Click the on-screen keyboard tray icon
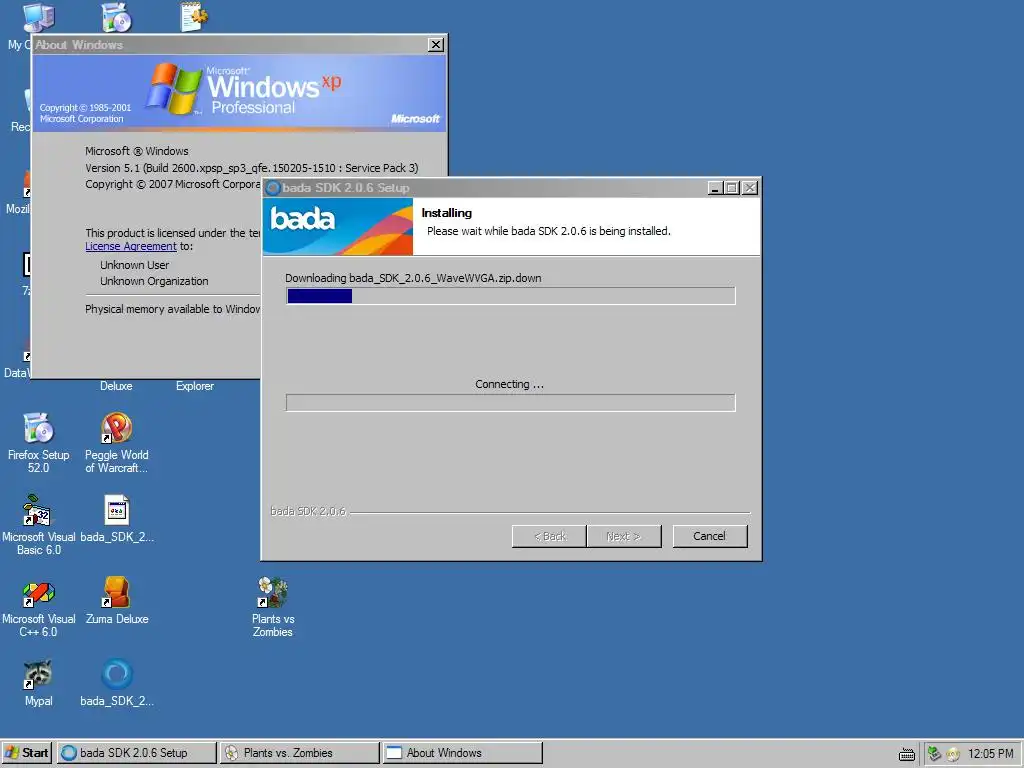1024x768 pixels. coord(906,754)
